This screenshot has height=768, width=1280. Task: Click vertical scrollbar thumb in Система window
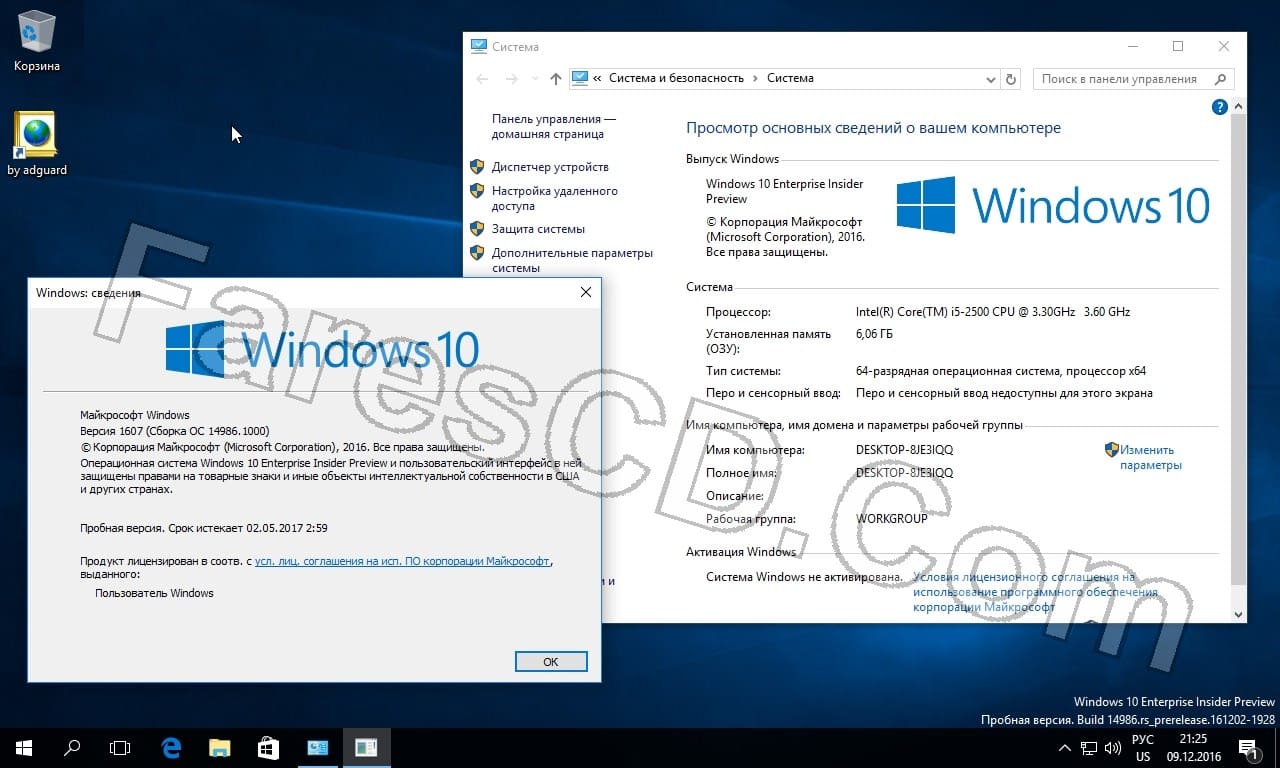pyautogui.click(x=1238, y=350)
